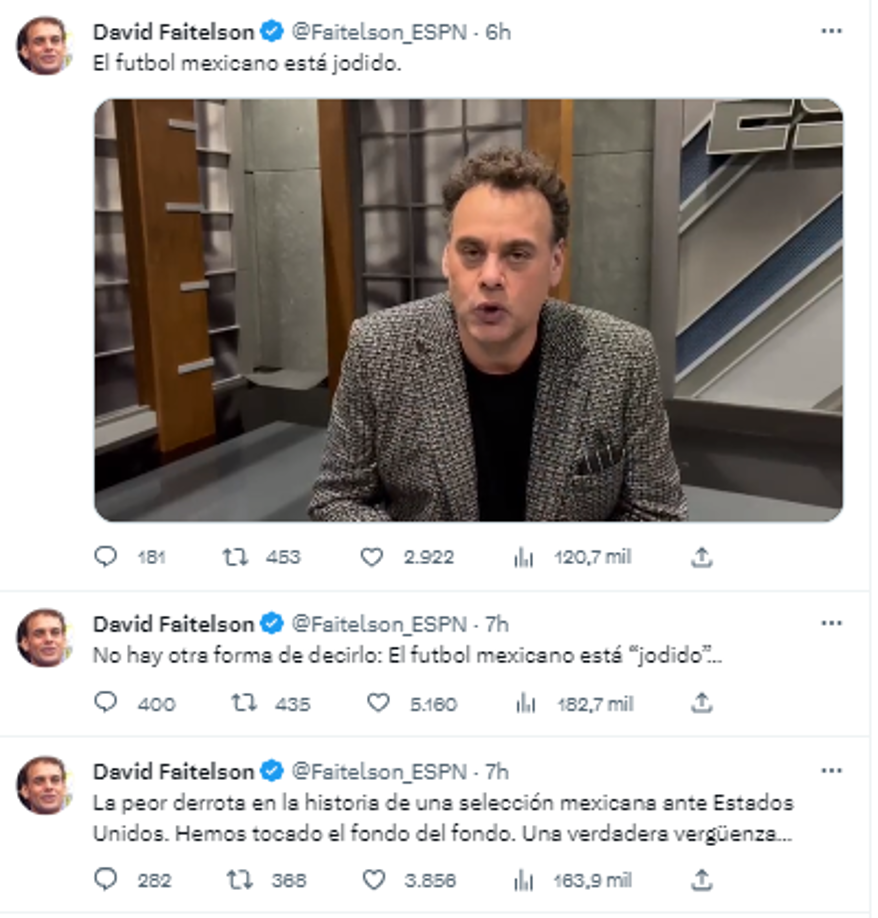
Task: Open the reply icon showing 400 comments
Action: click(x=107, y=705)
